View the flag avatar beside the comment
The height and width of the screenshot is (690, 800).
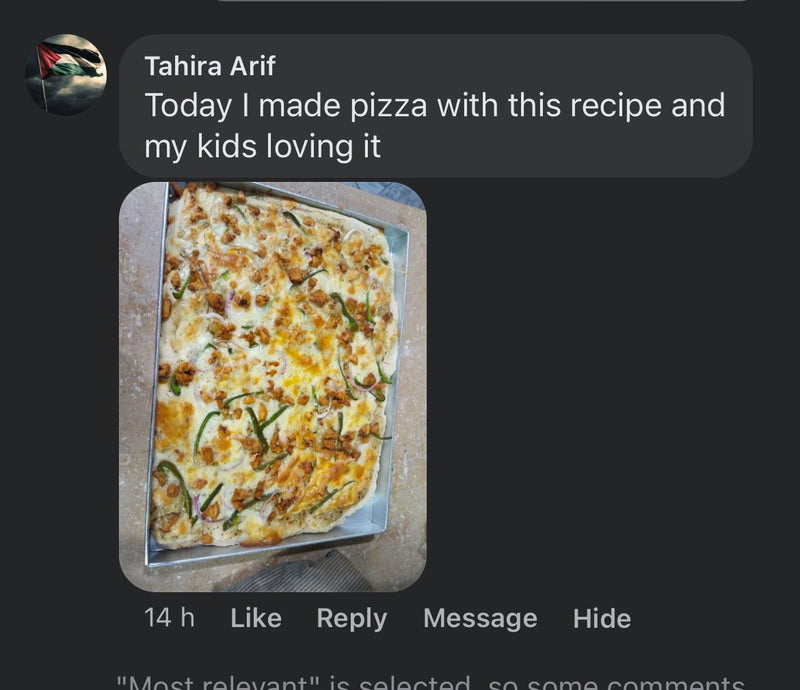66,74
